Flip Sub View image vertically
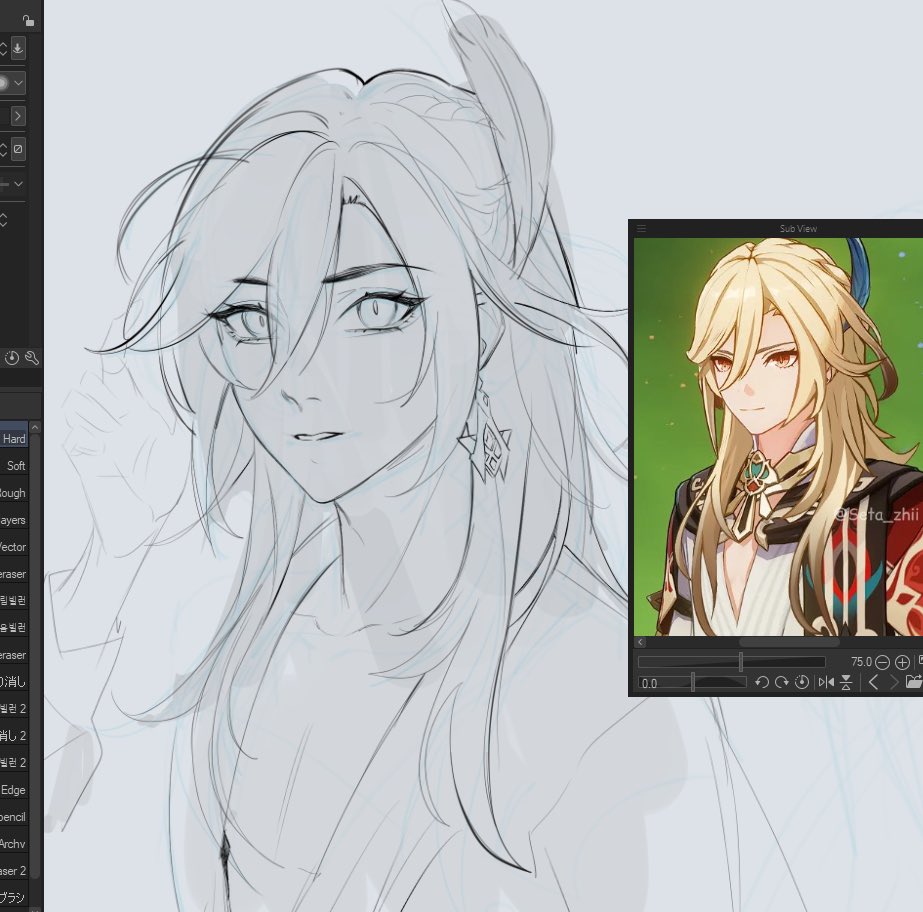Image resolution: width=923 pixels, height=912 pixels. pos(846,682)
